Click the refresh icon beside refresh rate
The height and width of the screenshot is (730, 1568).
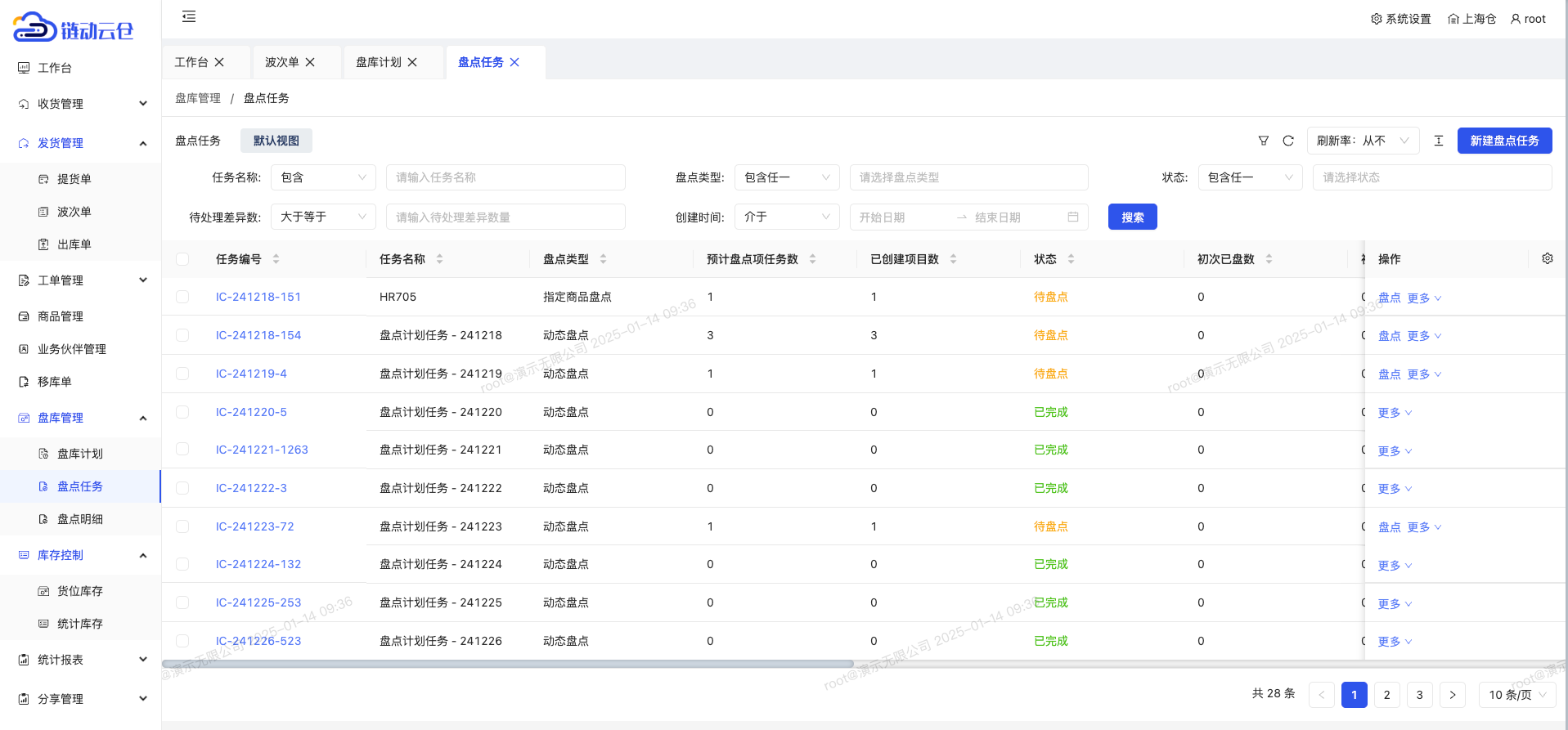pos(1287,141)
